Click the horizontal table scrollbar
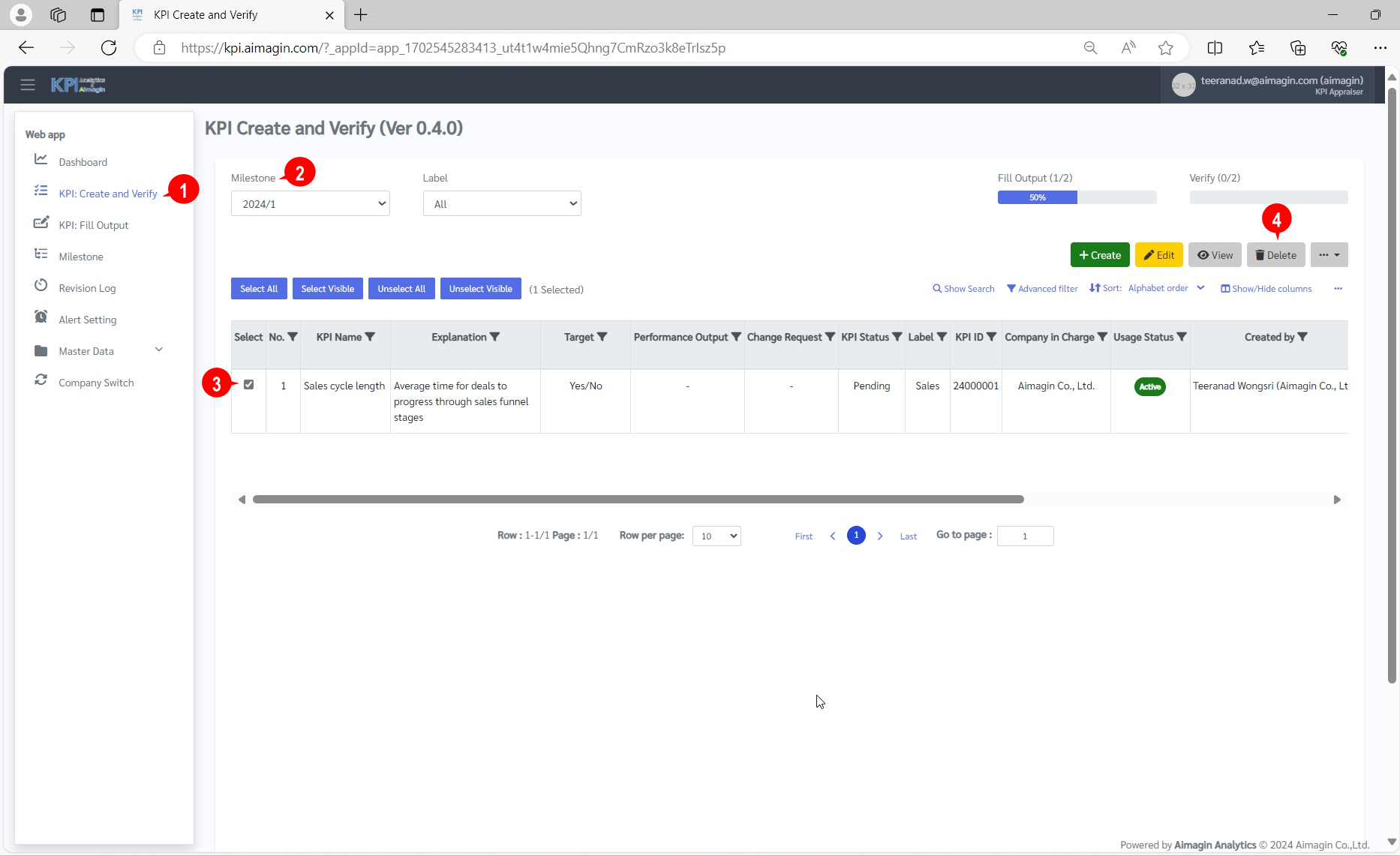Viewport: 1400px width, 856px height. click(x=638, y=500)
